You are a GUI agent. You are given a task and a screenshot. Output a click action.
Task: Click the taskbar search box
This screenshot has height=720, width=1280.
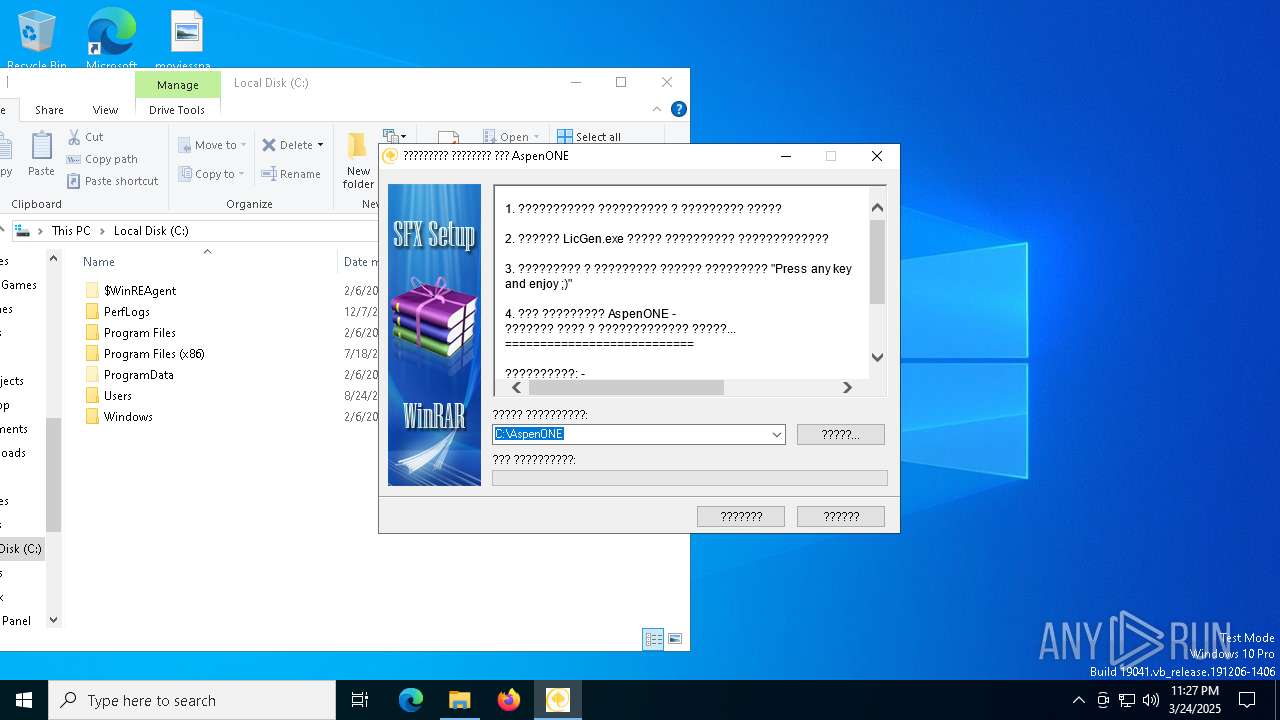pyautogui.click(x=192, y=700)
